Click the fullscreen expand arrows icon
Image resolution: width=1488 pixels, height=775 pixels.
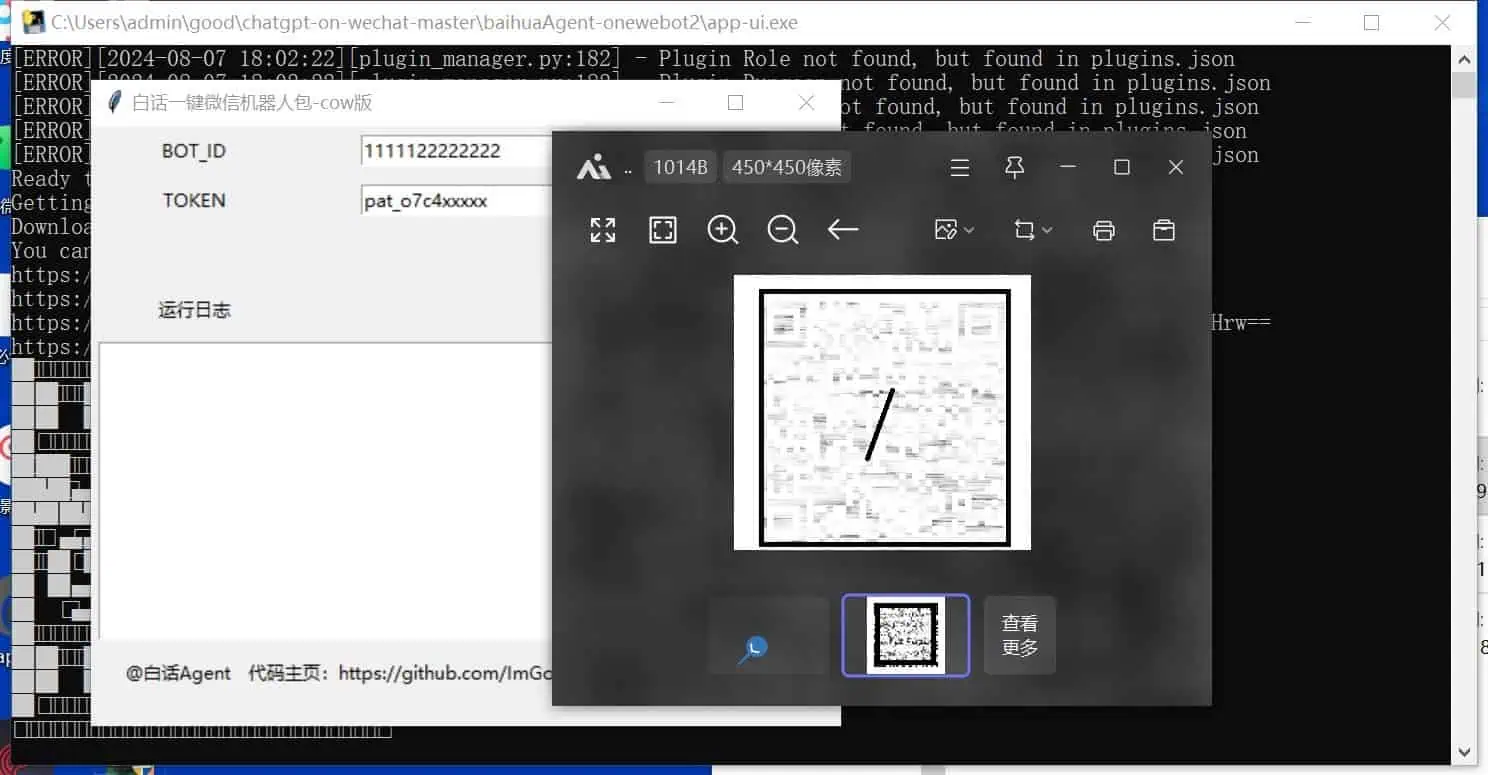603,230
